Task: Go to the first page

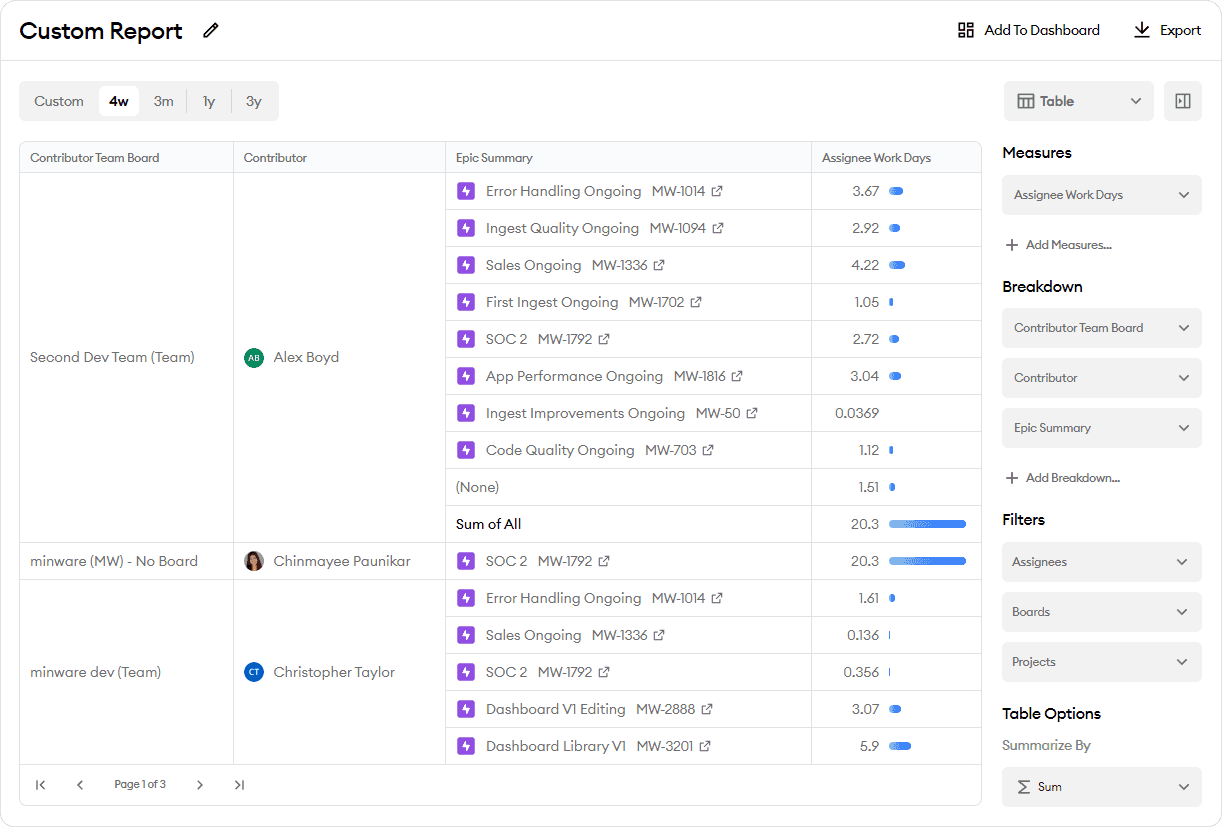Action: (x=40, y=785)
